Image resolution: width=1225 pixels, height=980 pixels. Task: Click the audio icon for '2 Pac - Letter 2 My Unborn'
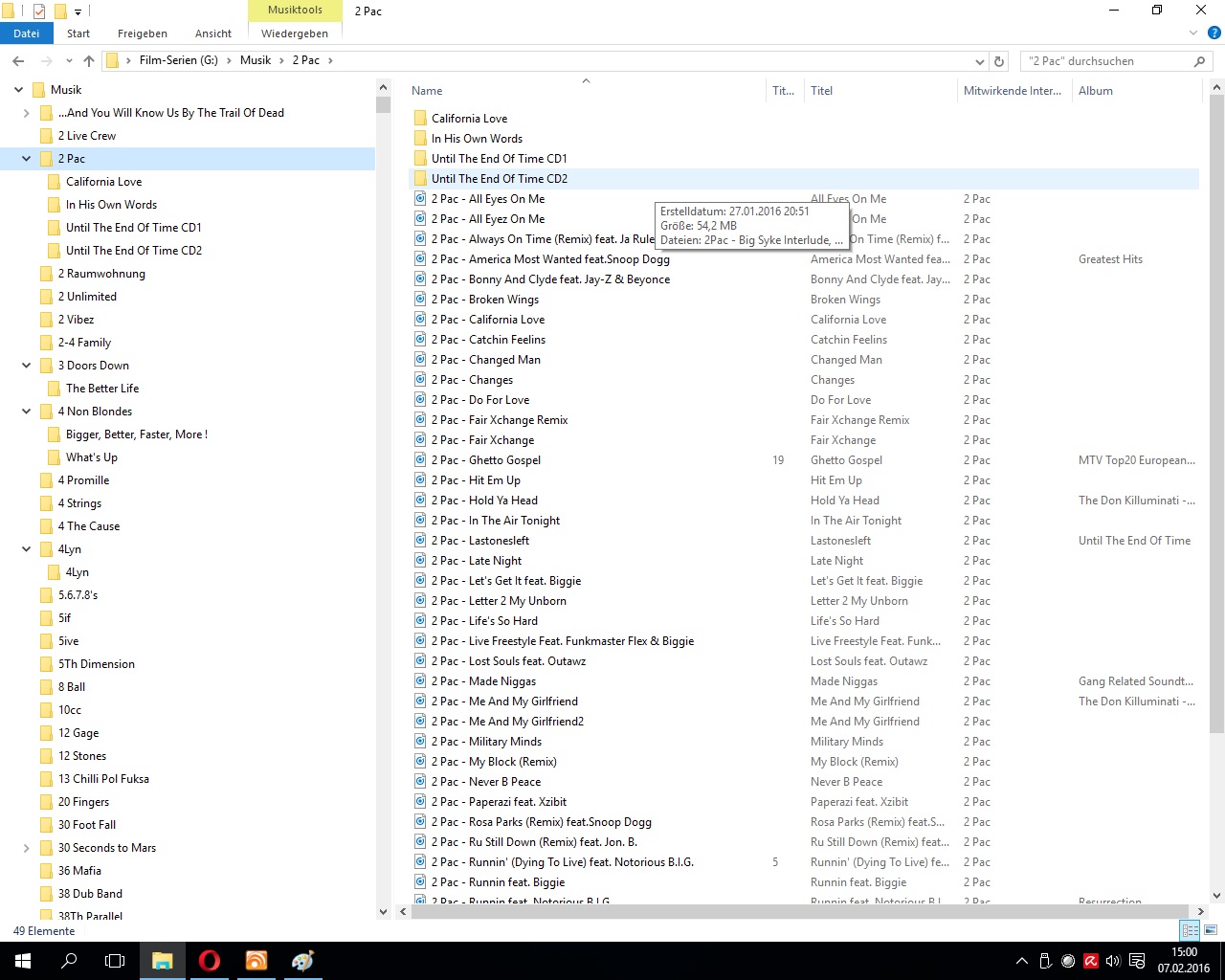coord(420,601)
